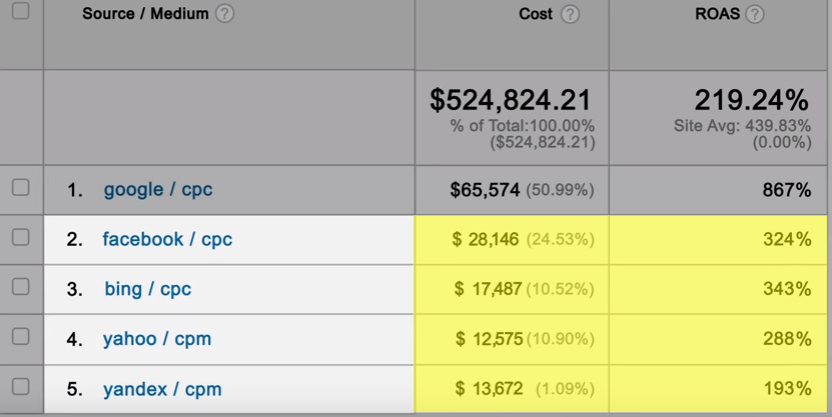Select the $ 12,575 yahoo cost cell
This screenshot has height=417, width=832.
(x=489, y=339)
